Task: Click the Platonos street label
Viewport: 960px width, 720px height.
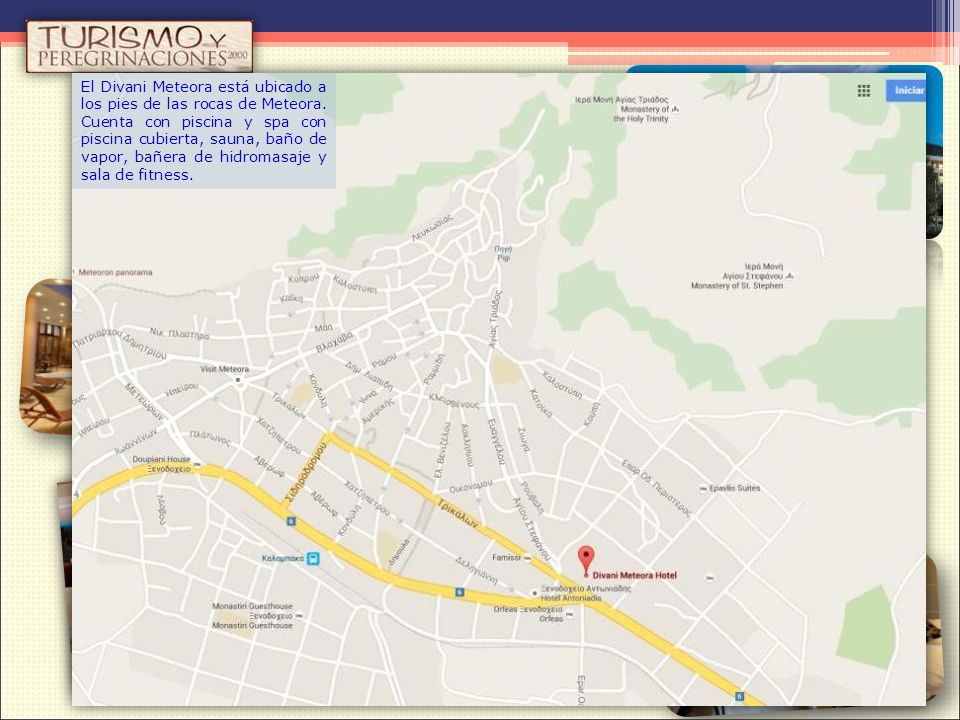Action: click(x=210, y=438)
